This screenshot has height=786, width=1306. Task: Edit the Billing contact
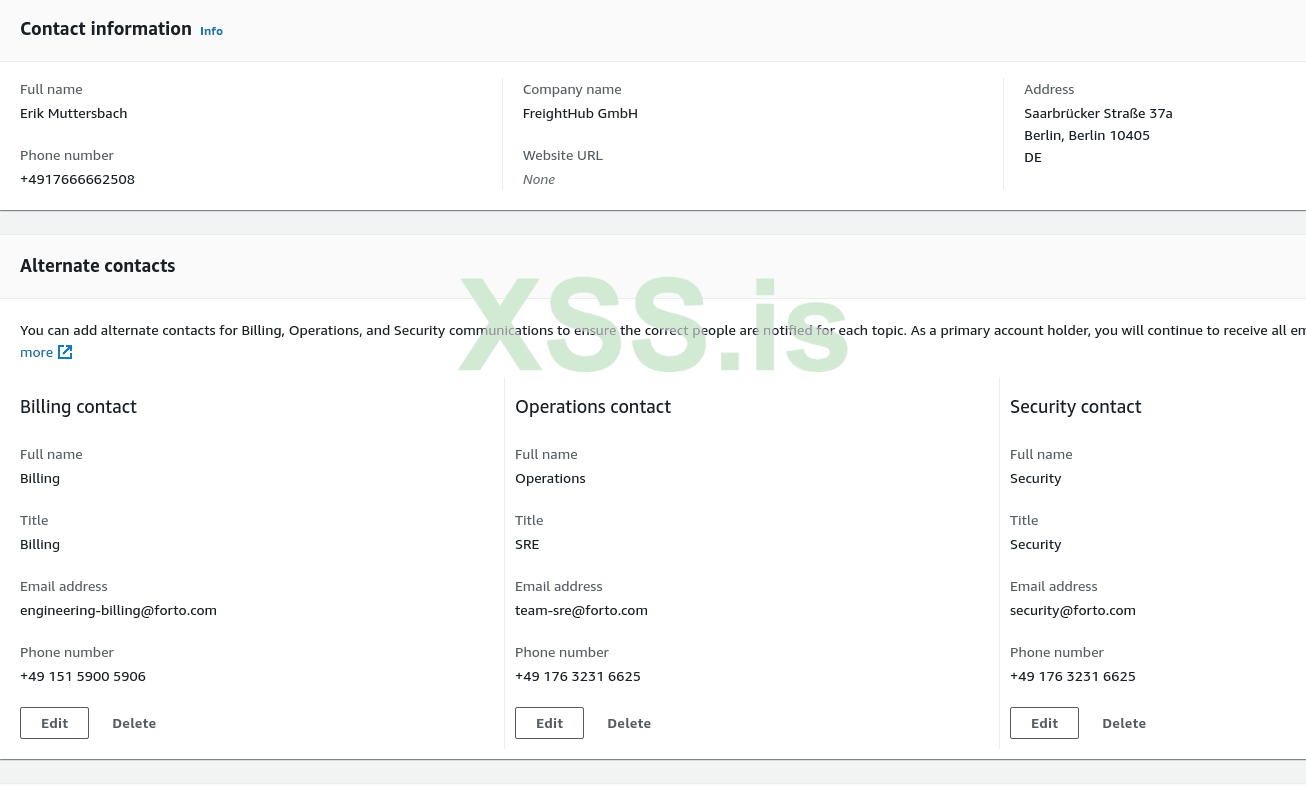(x=54, y=723)
